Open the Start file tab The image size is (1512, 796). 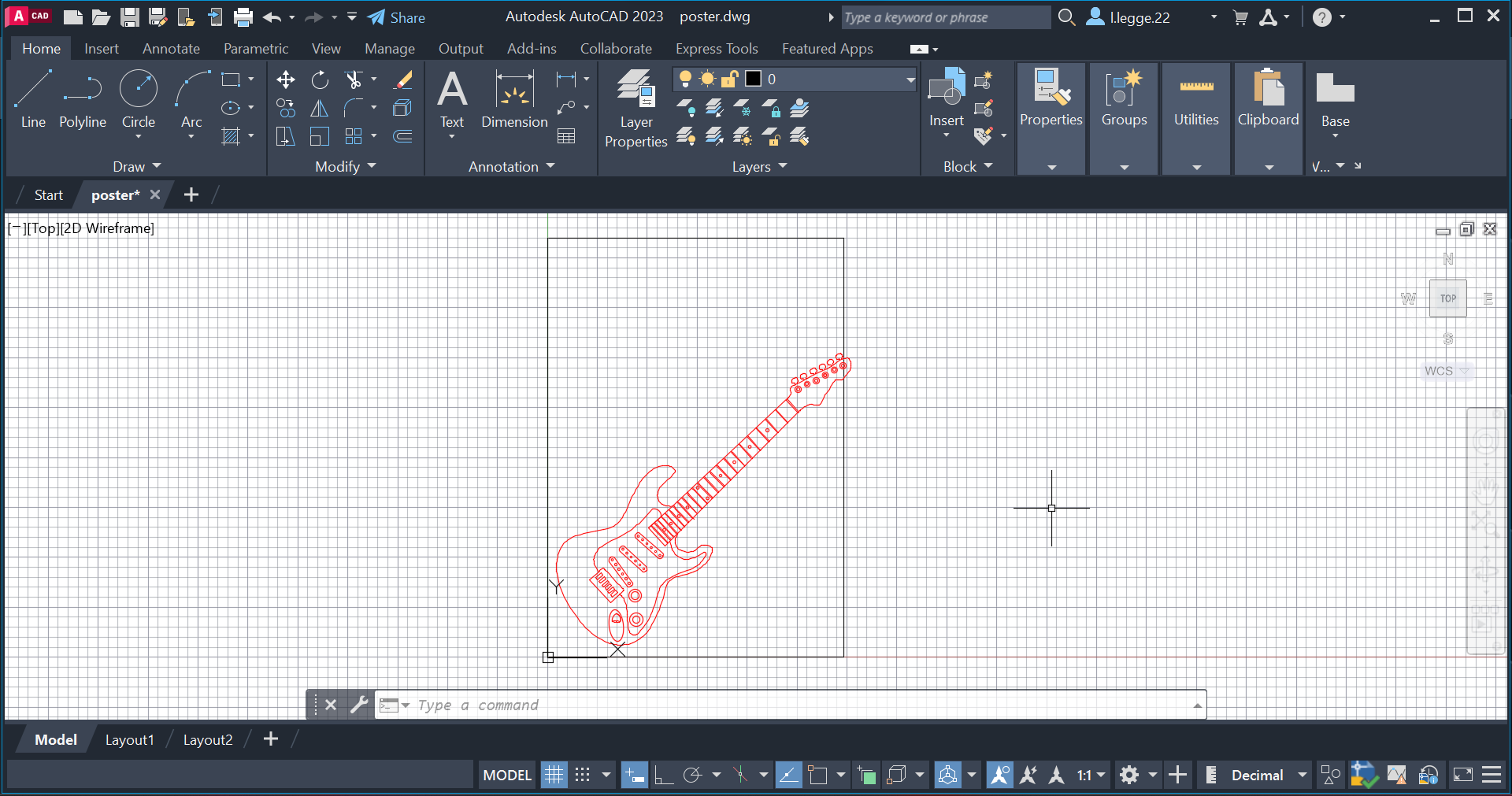(49, 195)
